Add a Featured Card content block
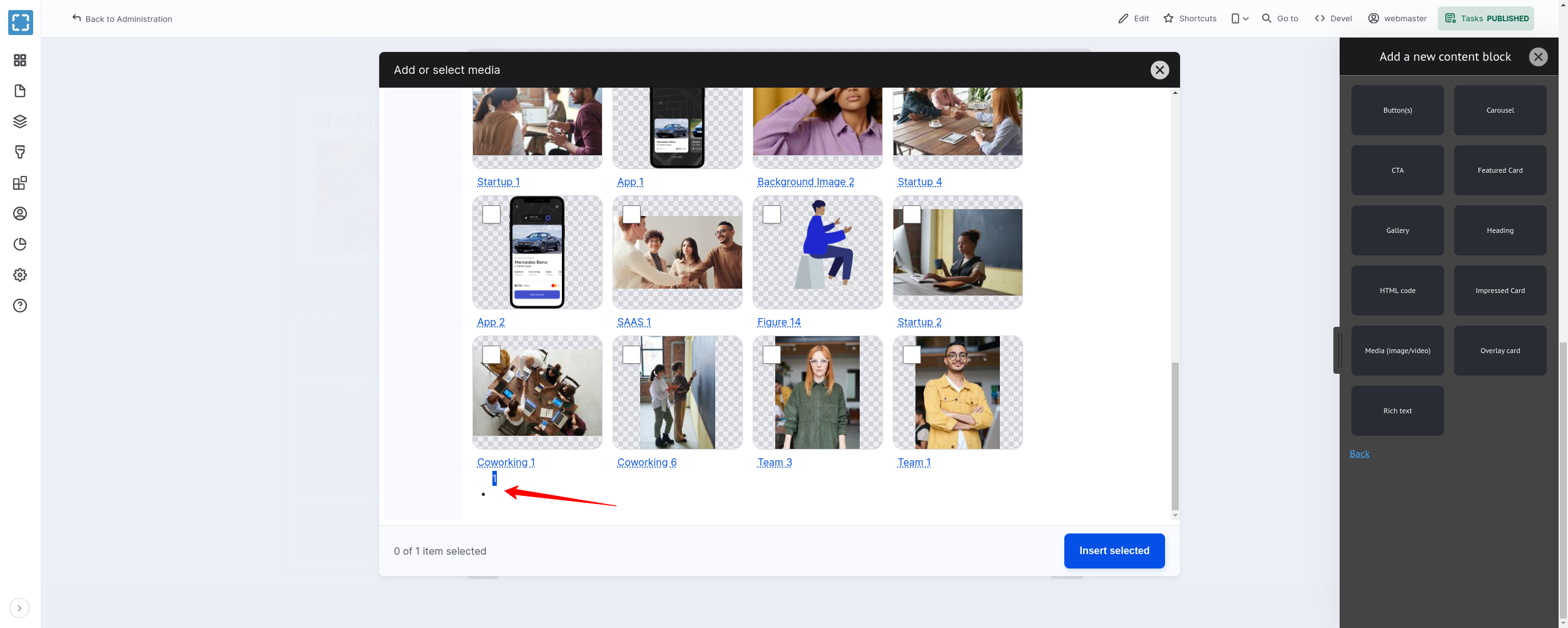This screenshot has width=1568, height=628. pos(1500,170)
